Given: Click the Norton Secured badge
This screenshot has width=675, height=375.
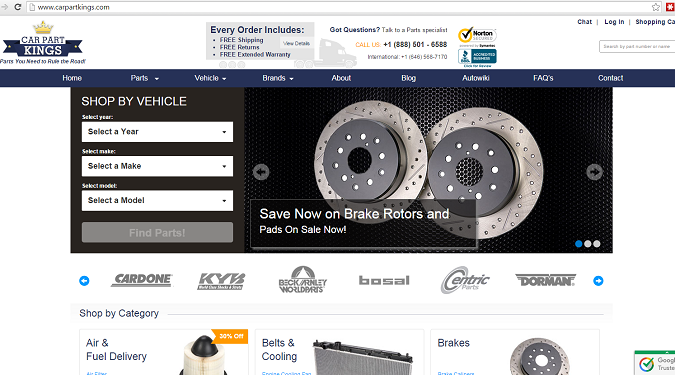Looking at the screenshot, I should click(x=477, y=36).
